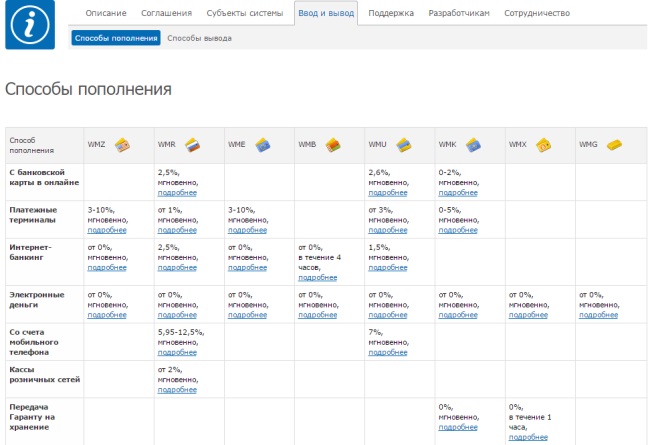This screenshot has width=650, height=445.
Task: Click the WMR wallet icon
Action: coord(191,145)
